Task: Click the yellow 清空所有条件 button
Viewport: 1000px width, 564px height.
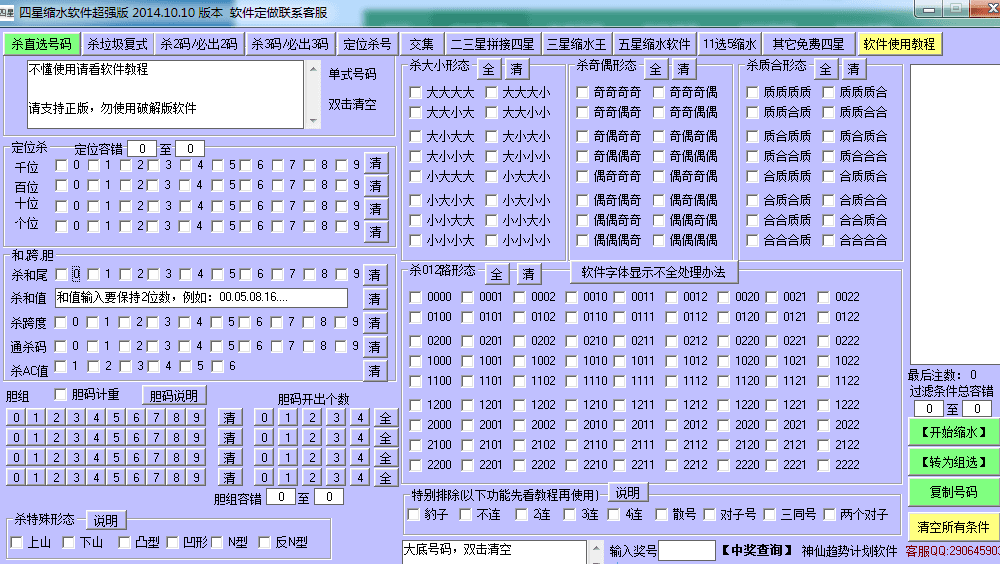Action: 952,526
